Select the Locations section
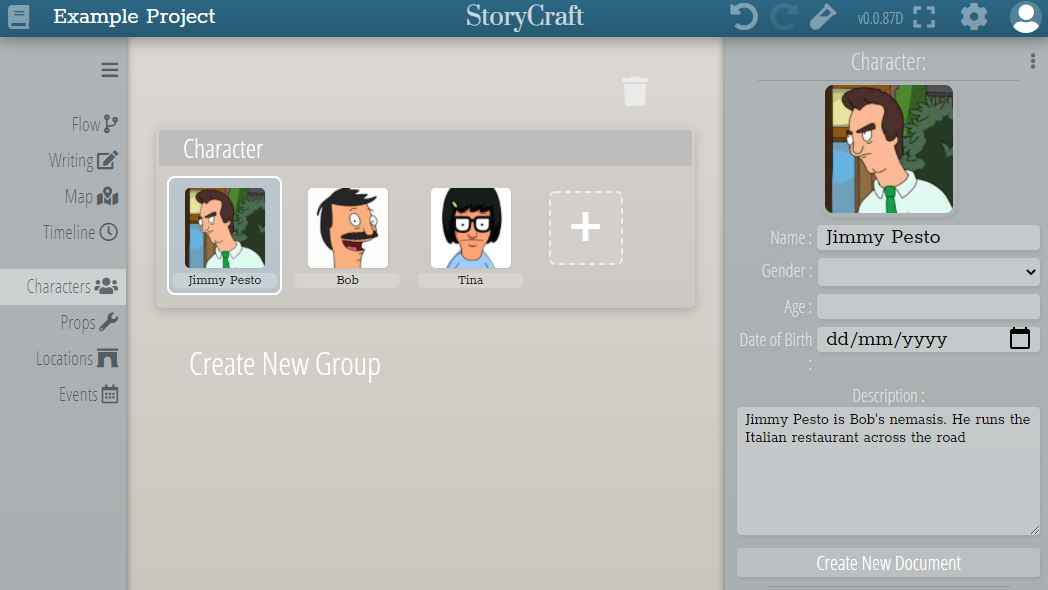 [88, 358]
